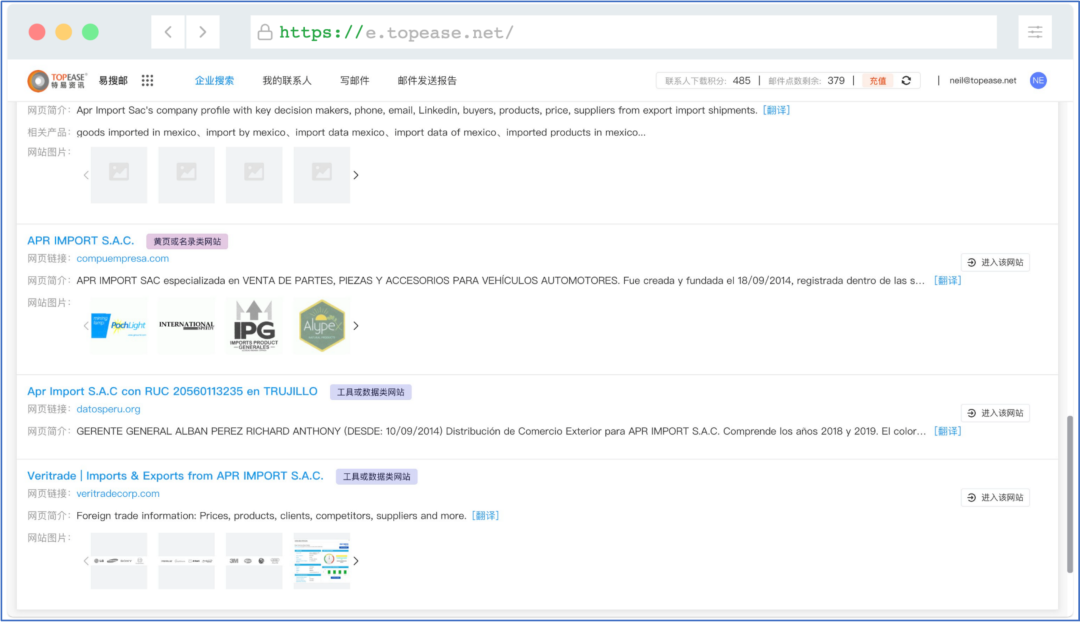The image size is (1080, 623).
Task: Open the 我的联系人 tab
Action: click(x=287, y=81)
